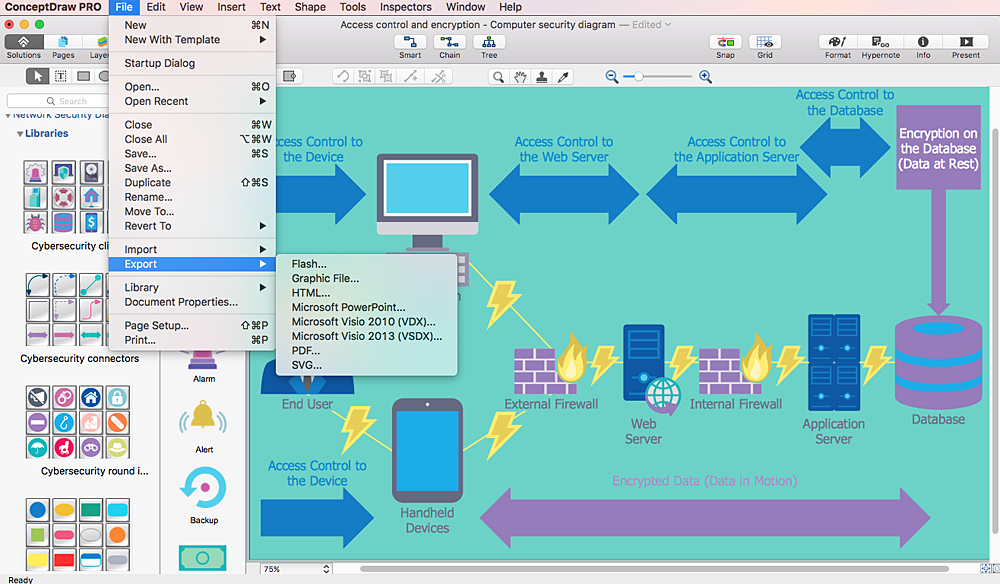Add the Backup shape from the library

click(203, 489)
